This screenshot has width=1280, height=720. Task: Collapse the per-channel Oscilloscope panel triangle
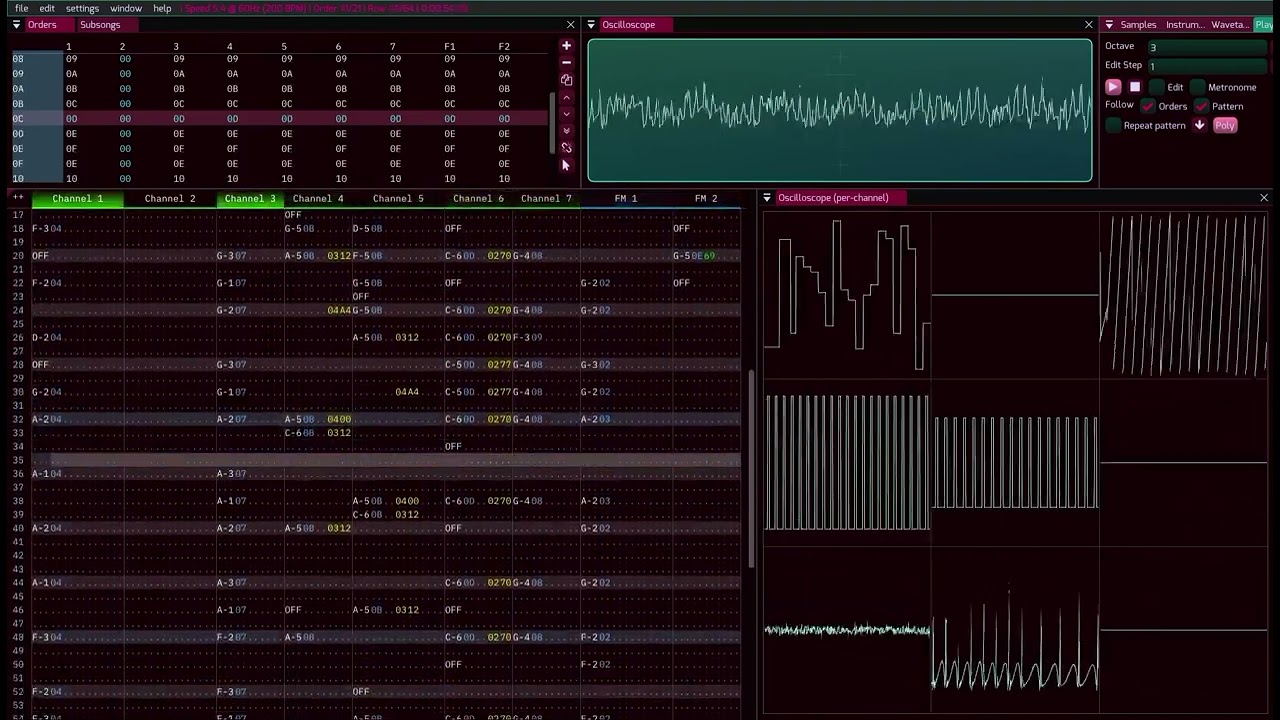767,198
